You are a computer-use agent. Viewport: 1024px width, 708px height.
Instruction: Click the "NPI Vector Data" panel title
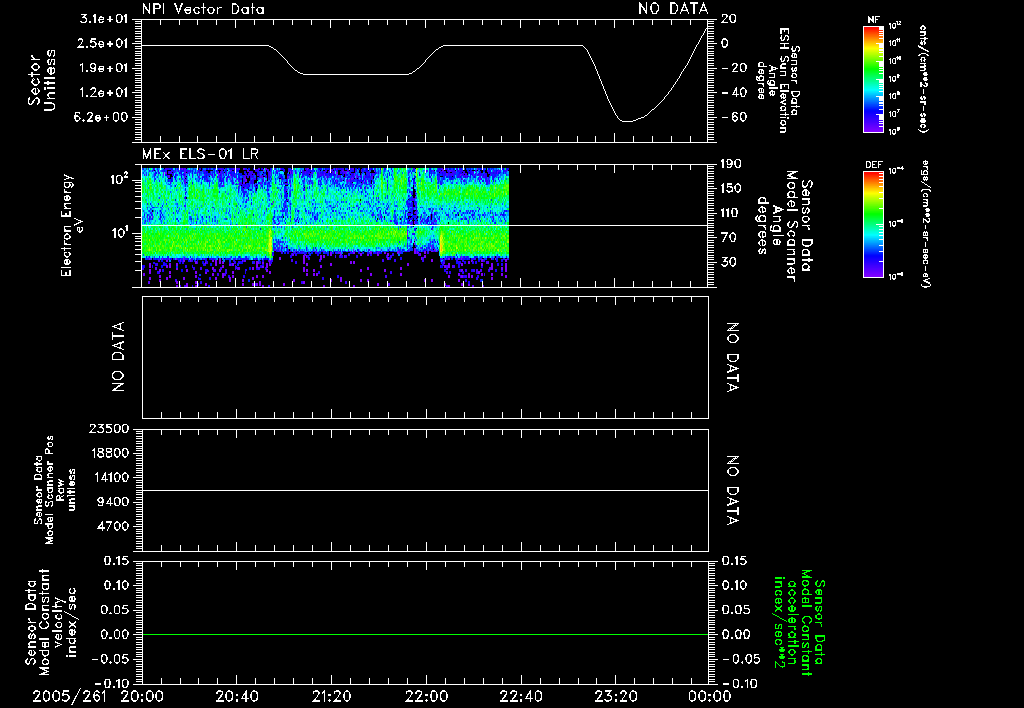[x=203, y=9]
